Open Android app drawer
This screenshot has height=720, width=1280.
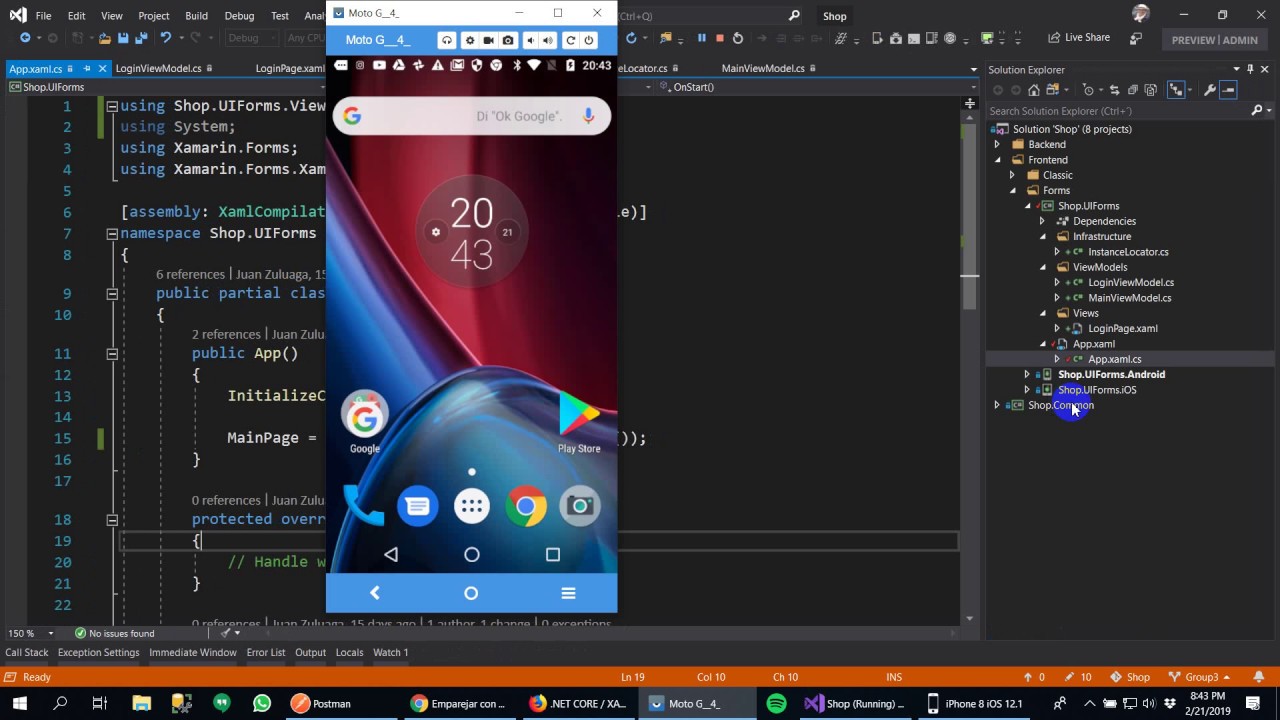coord(472,506)
